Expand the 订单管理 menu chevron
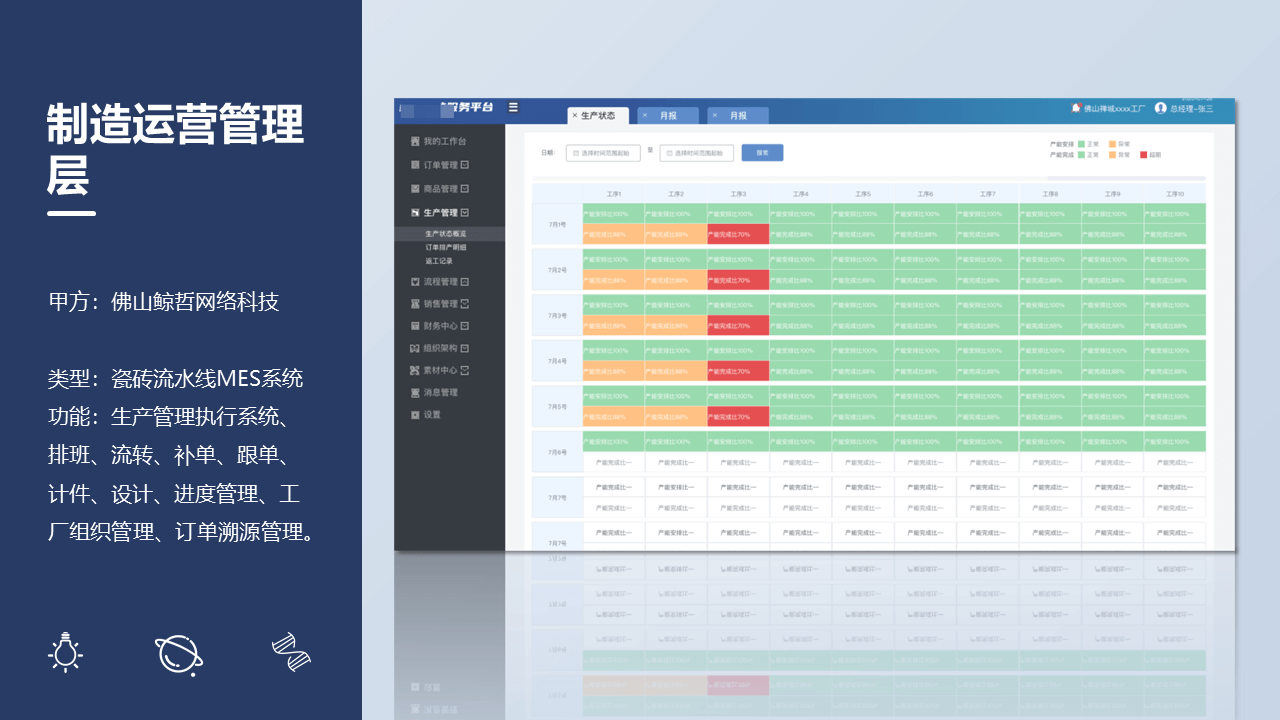This screenshot has width=1280, height=720. tap(465, 165)
